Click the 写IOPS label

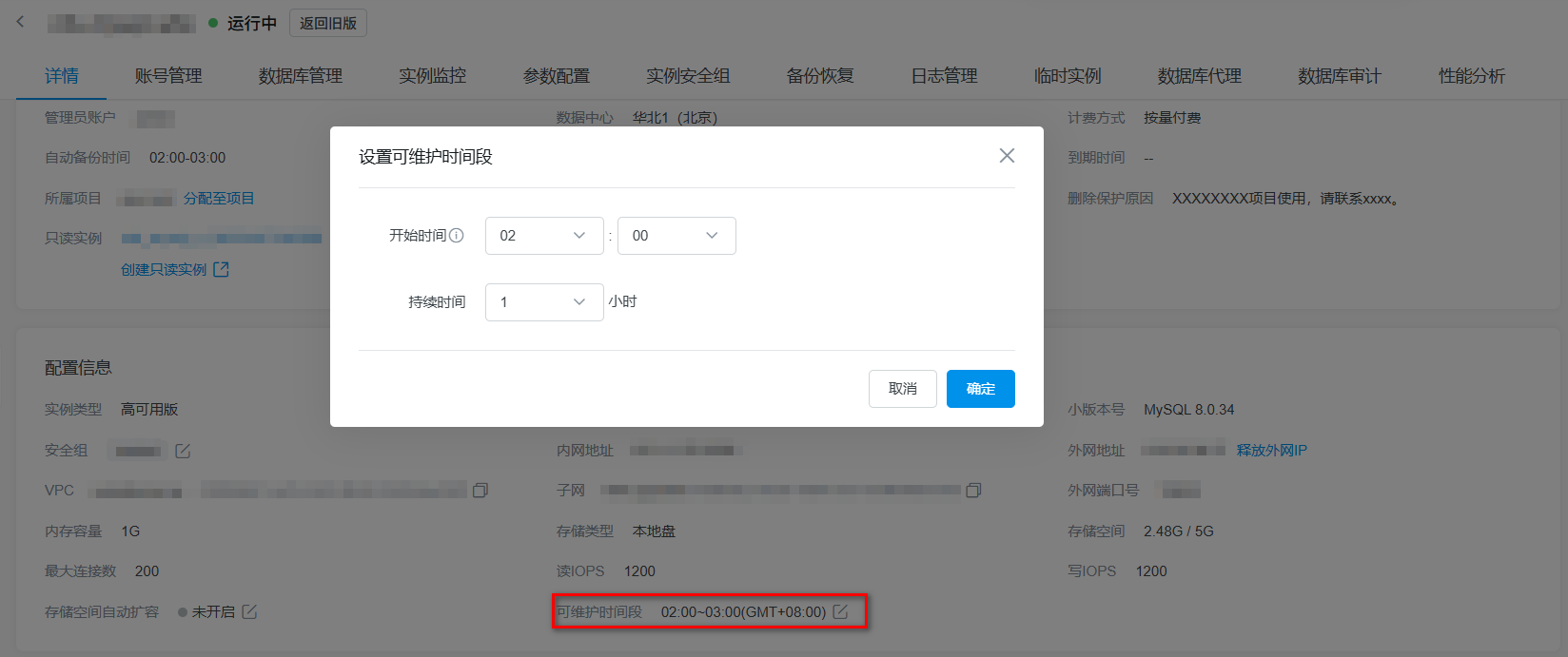point(1091,571)
